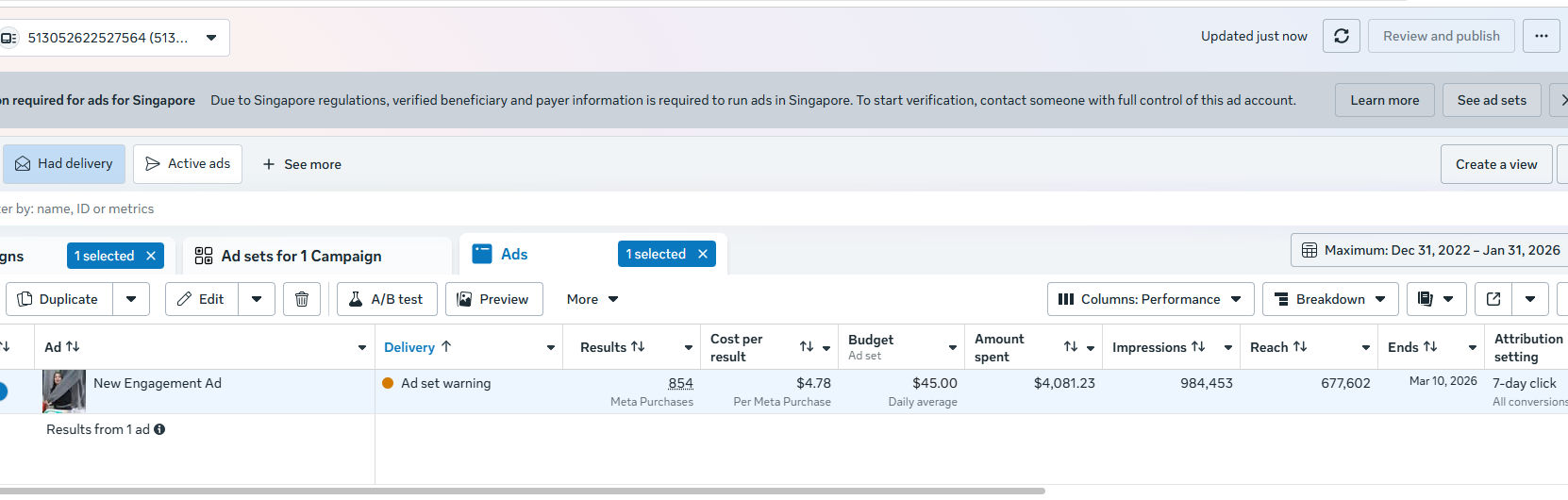Open Preview for the selected ad

pyautogui.click(x=493, y=299)
